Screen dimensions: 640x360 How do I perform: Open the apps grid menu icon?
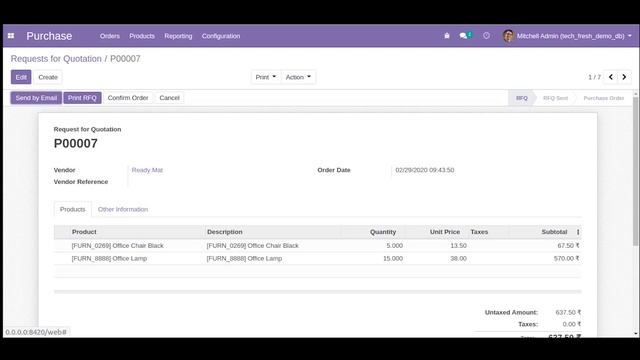click(11, 36)
